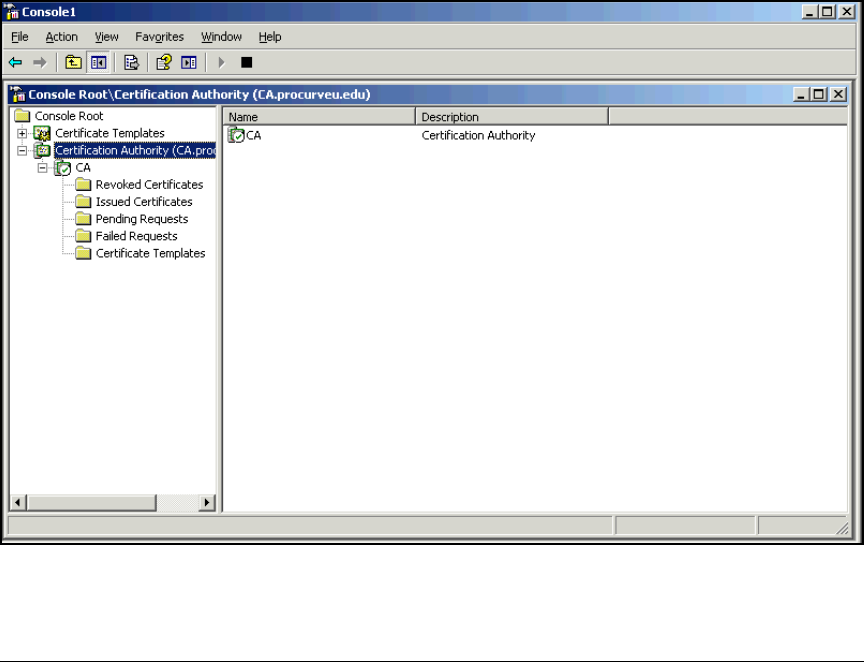Viewport: 864px width, 662px height.
Task: Open the Window menu
Action: tap(221, 37)
